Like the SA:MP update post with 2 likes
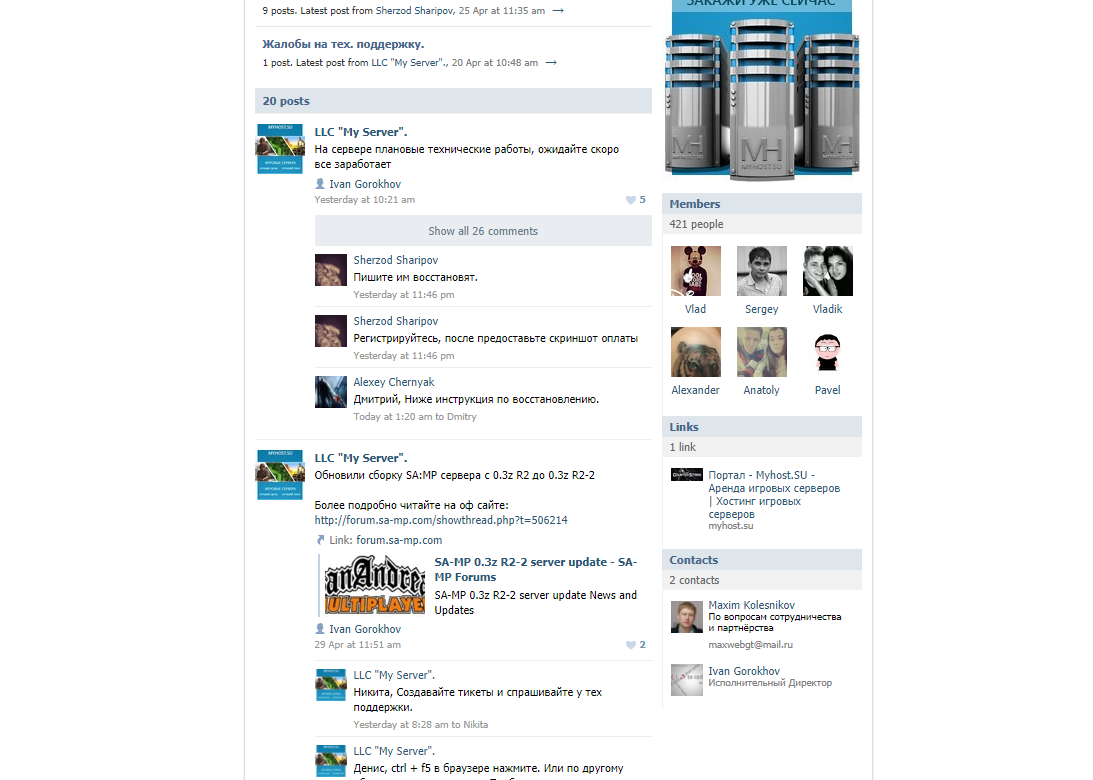The height and width of the screenshot is (780, 1093). click(x=635, y=645)
